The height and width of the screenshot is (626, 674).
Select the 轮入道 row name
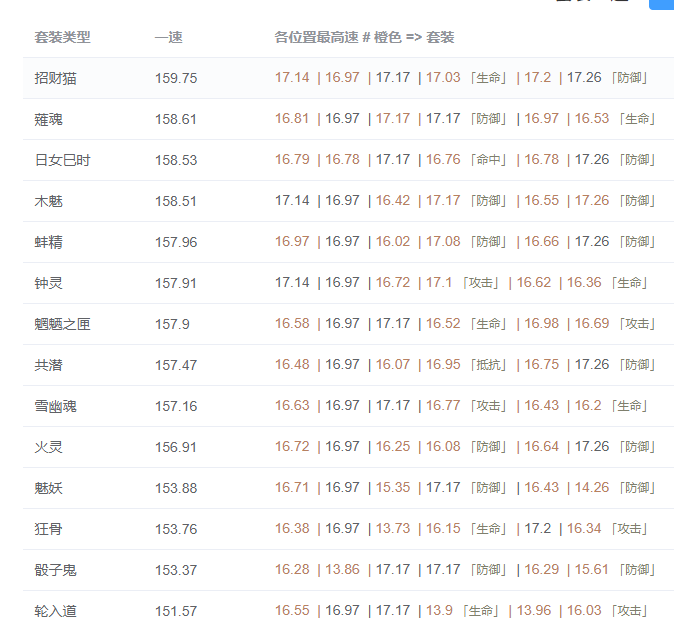click(x=55, y=611)
